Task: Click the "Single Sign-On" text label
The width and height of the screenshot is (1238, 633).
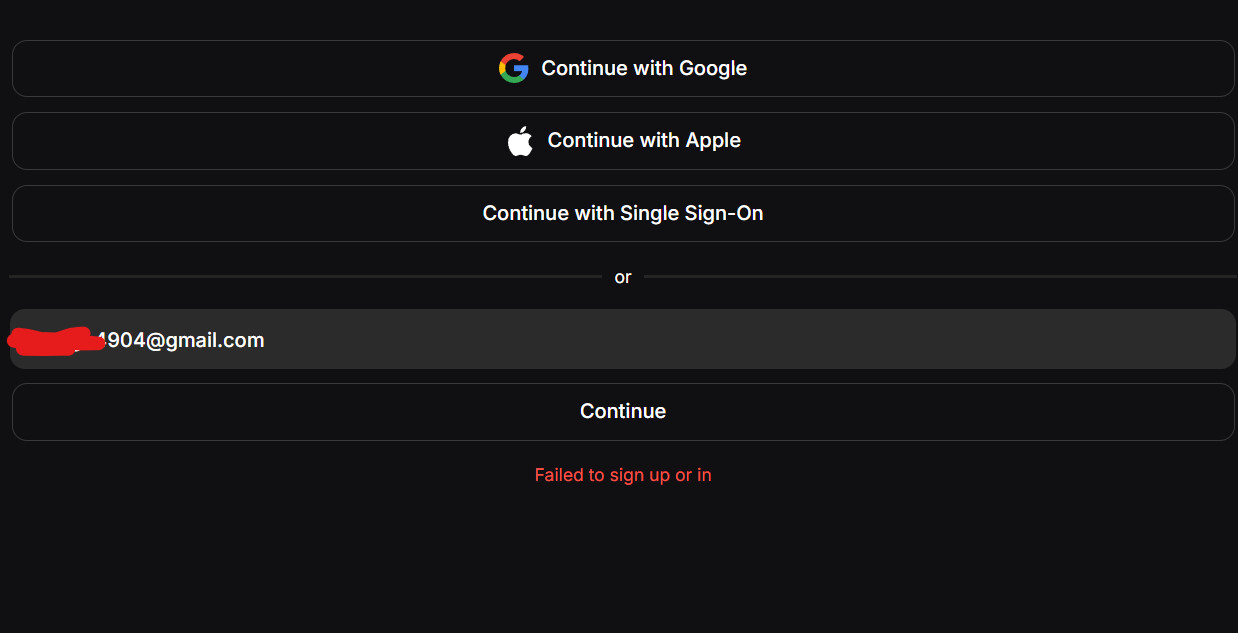Action: click(692, 213)
